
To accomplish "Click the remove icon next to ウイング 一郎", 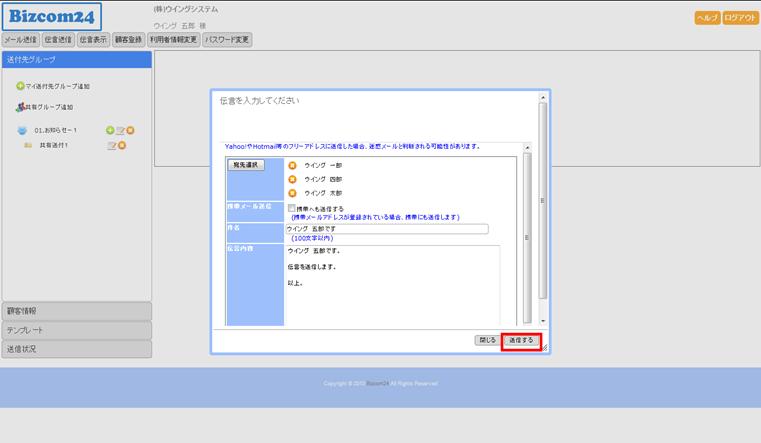I will point(292,165).
